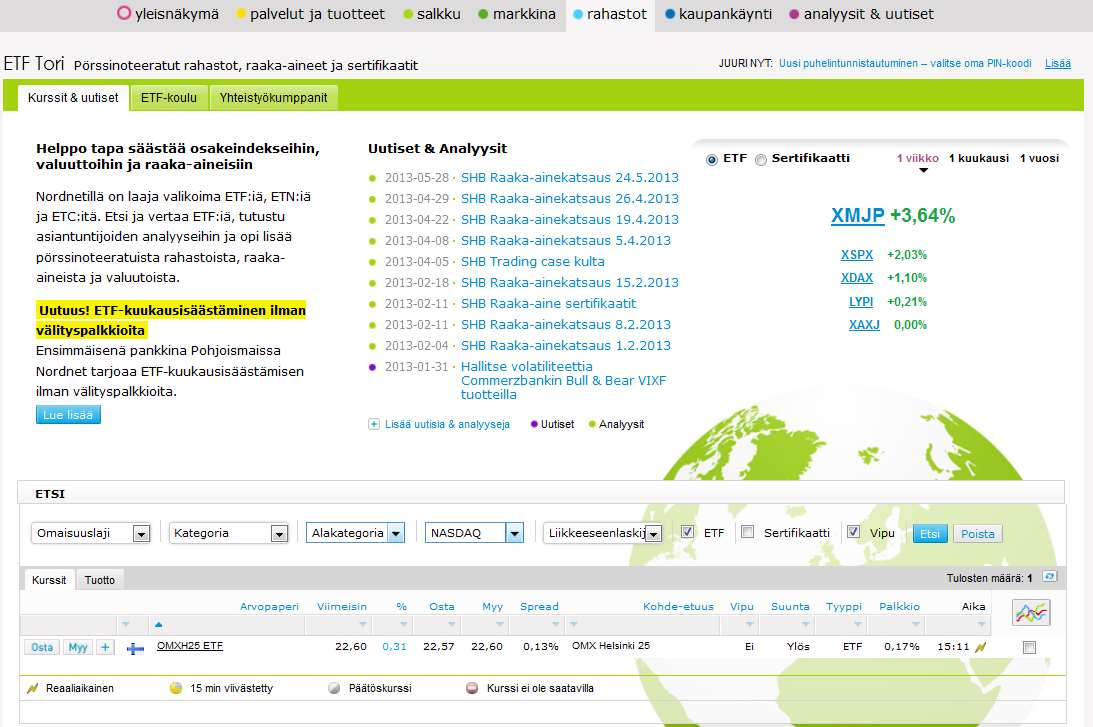The width and height of the screenshot is (1093, 727).
Task: Uncheck the ETF search checkbox
Action: tap(687, 532)
